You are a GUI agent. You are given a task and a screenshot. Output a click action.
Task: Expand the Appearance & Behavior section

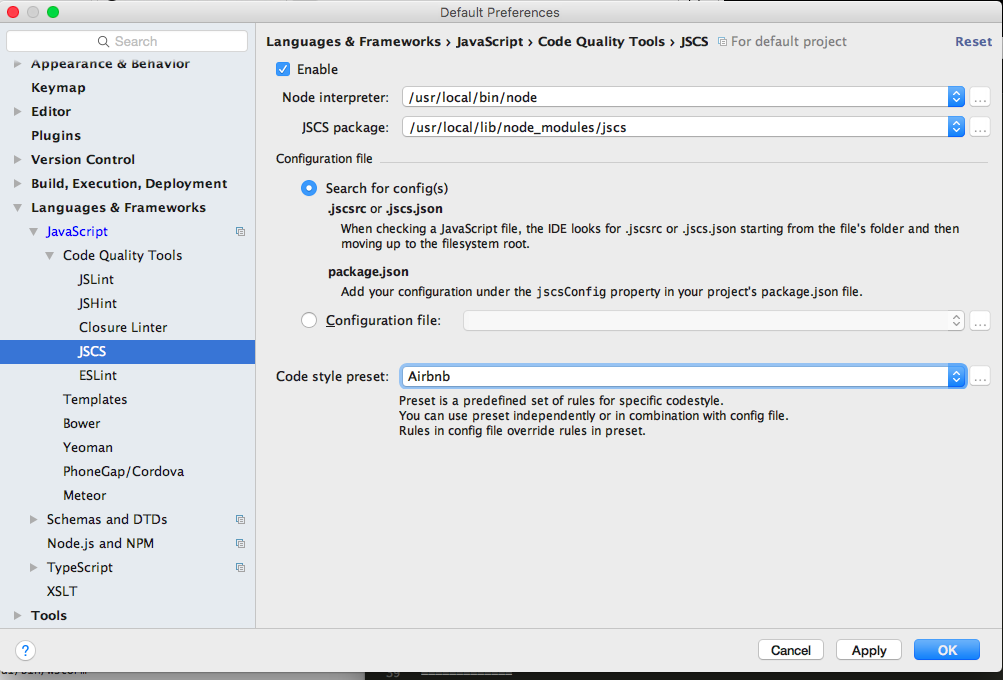point(18,63)
